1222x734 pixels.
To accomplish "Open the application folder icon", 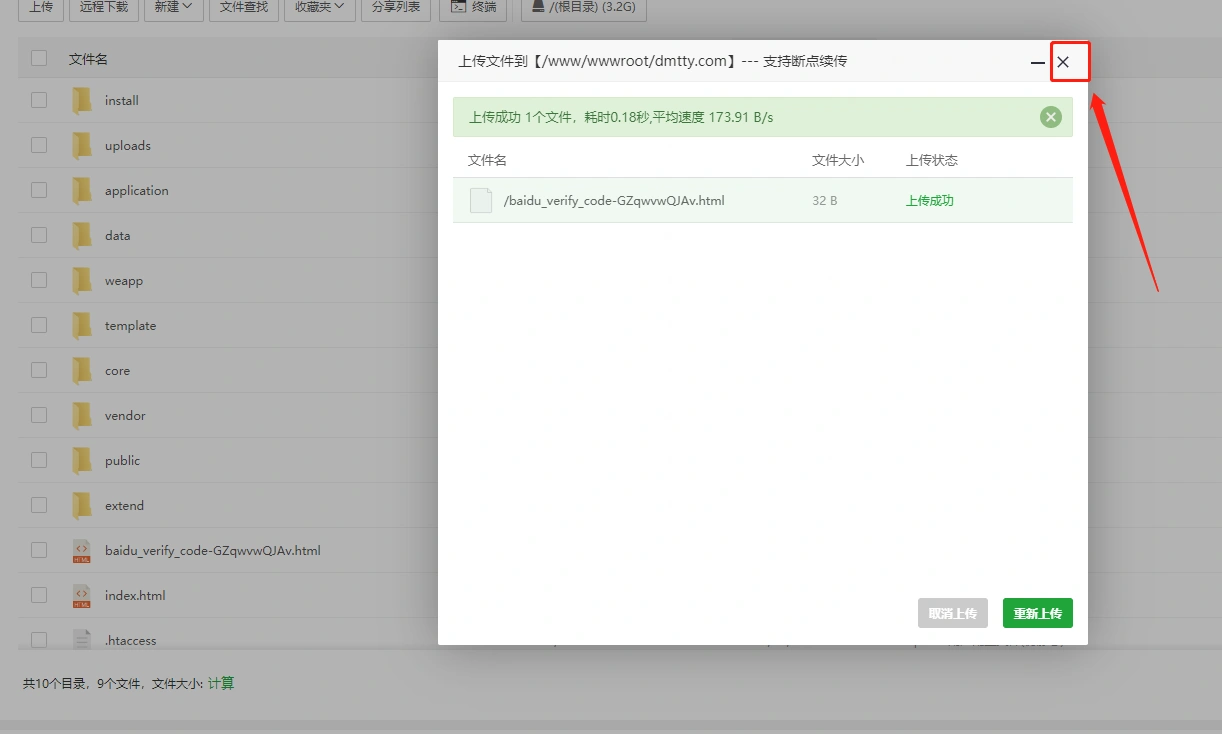I will 82,191.
